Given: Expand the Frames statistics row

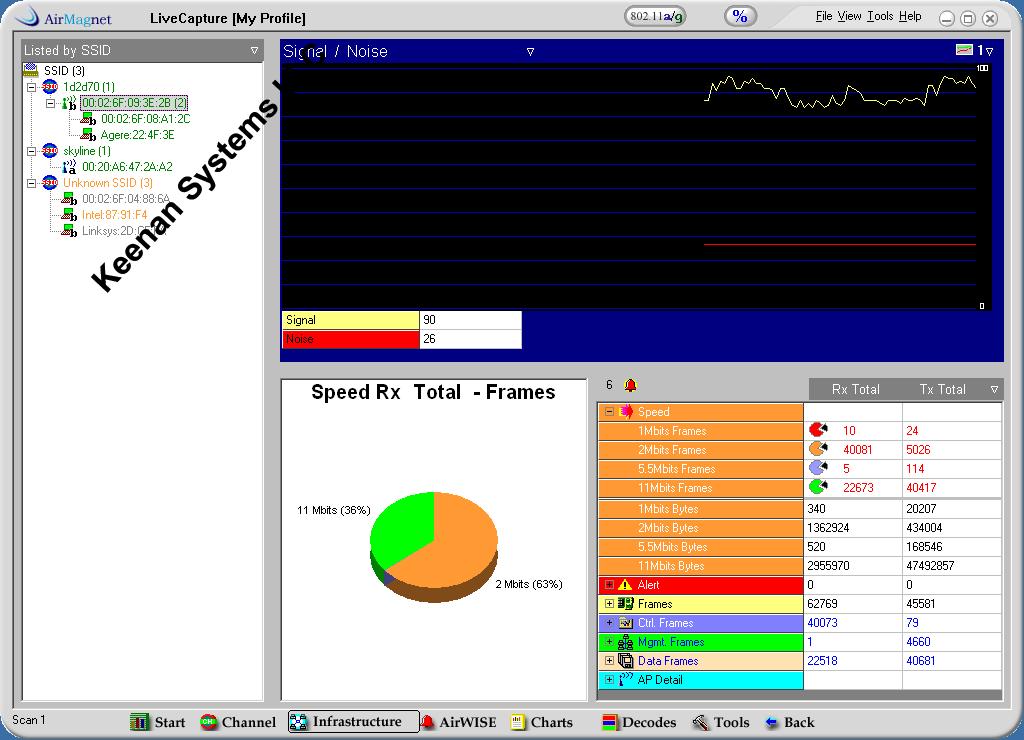Looking at the screenshot, I should point(609,603).
